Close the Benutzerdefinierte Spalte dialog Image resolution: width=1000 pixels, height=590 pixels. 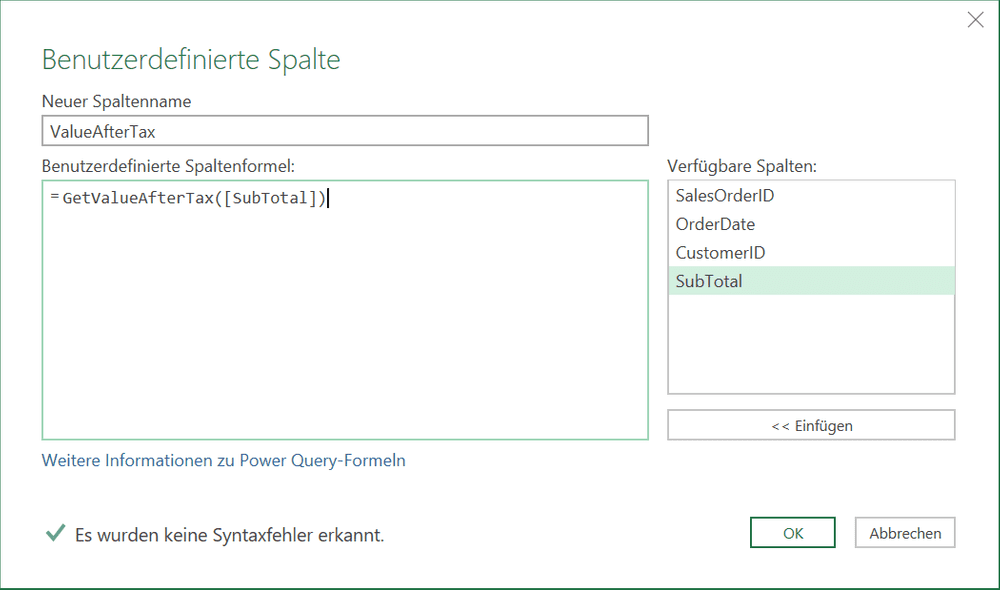pos(975,19)
